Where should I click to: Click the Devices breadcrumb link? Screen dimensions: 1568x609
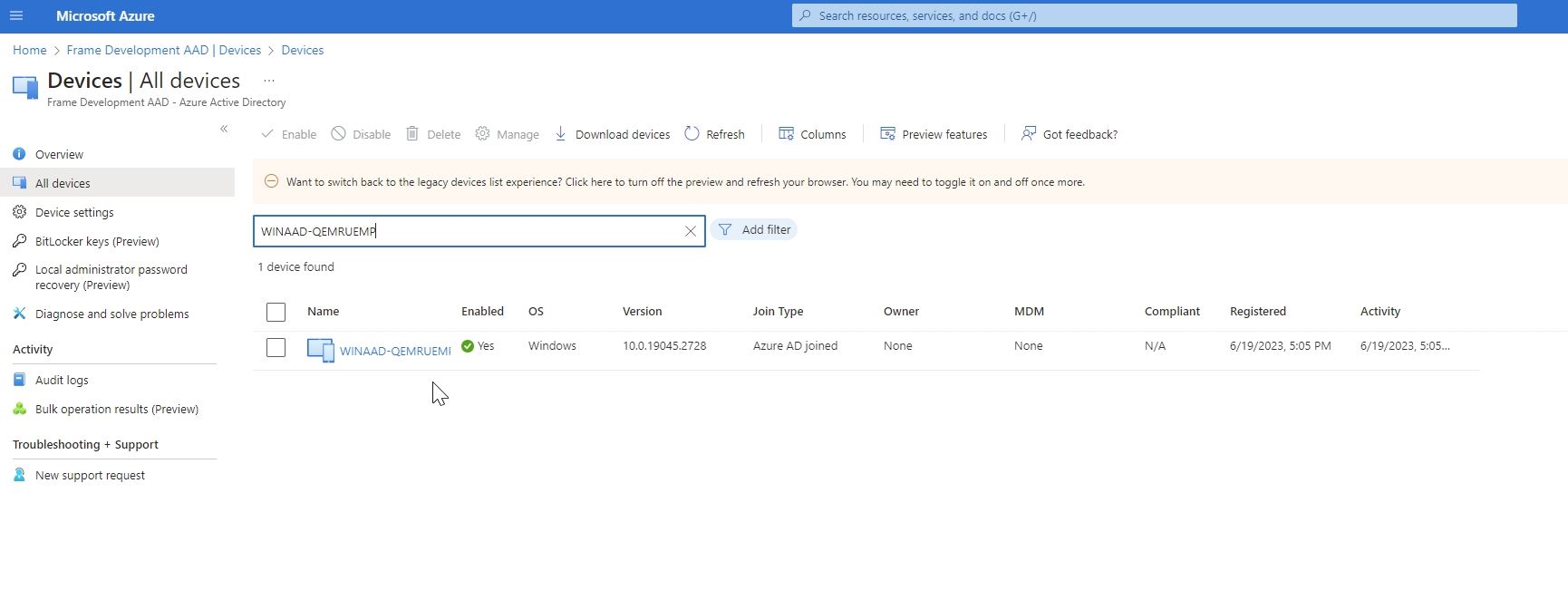coord(303,50)
